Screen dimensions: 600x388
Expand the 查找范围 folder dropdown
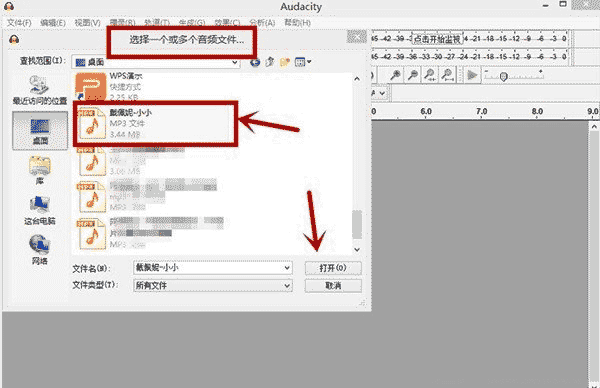pyautogui.click(x=235, y=62)
